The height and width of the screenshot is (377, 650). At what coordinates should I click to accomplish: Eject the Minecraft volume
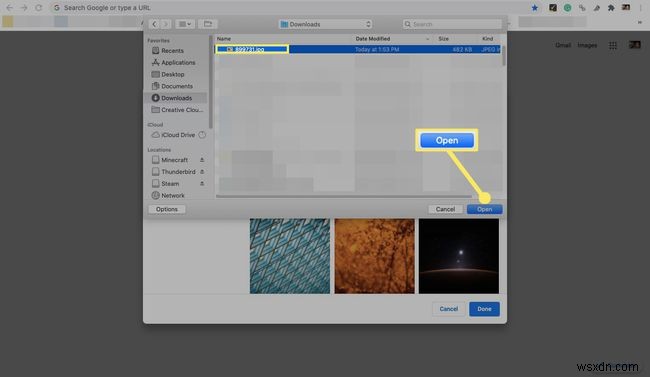point(202,160)
